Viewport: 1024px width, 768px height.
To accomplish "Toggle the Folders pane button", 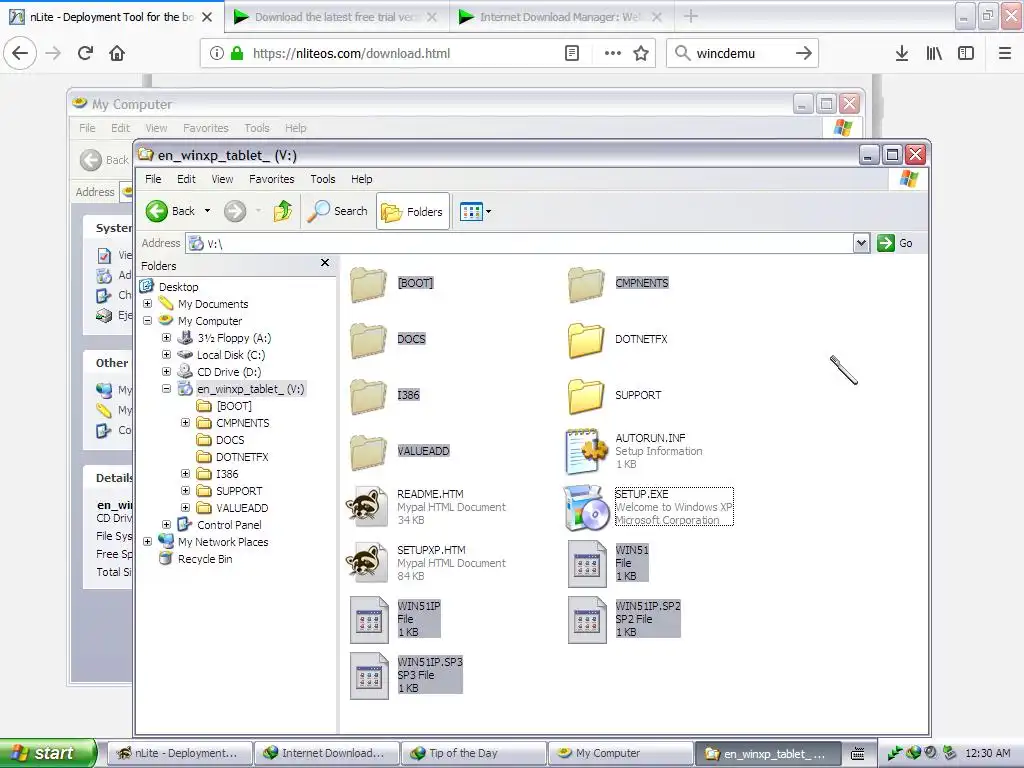I will (413, 211).
